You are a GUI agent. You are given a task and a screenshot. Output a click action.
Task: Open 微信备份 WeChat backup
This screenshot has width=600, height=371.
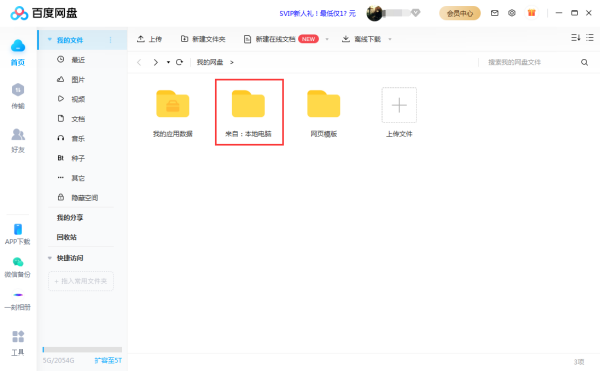[18, 267]
